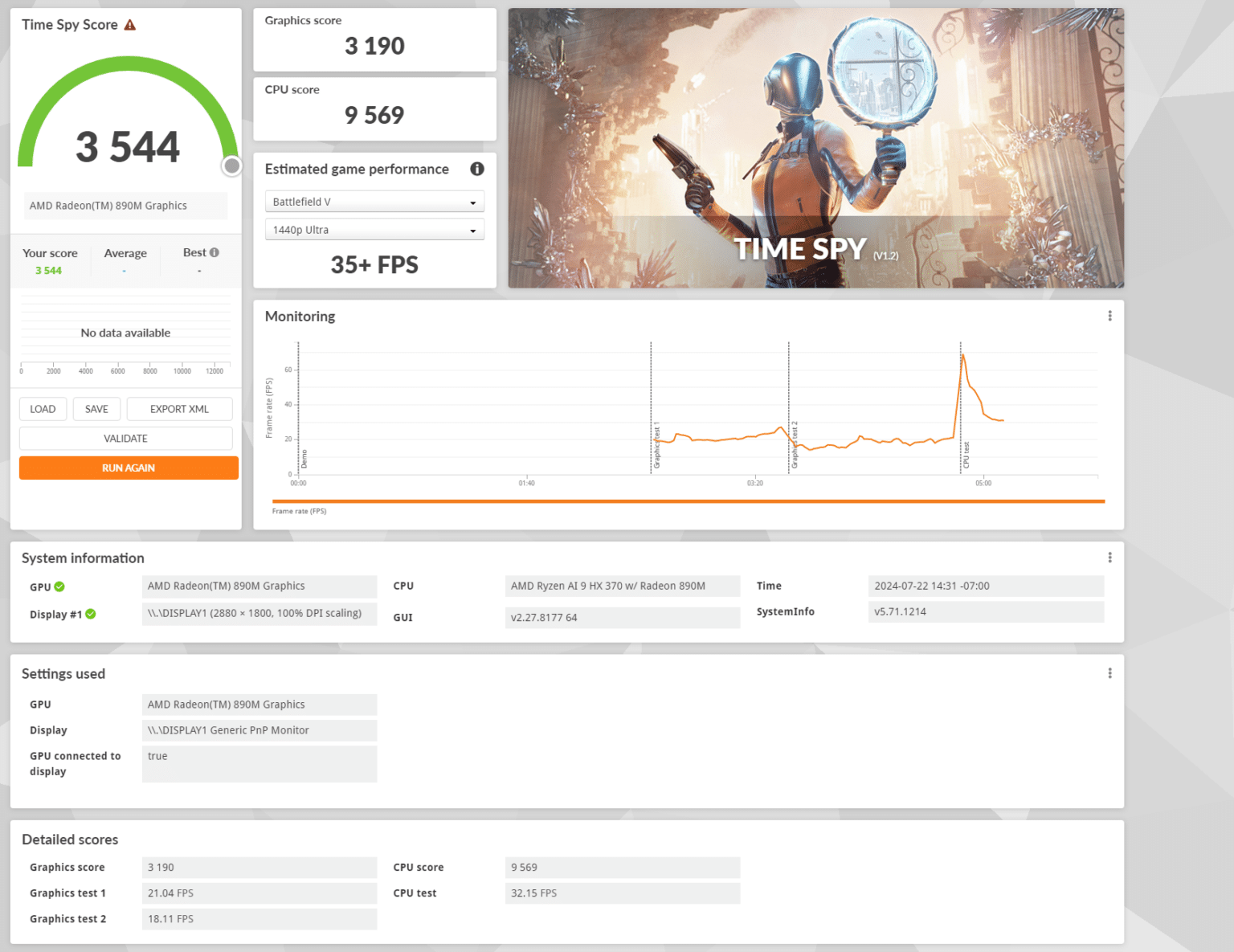
Task: Click the large 3 544 score in gauge
Action: (x=128, y=147)
